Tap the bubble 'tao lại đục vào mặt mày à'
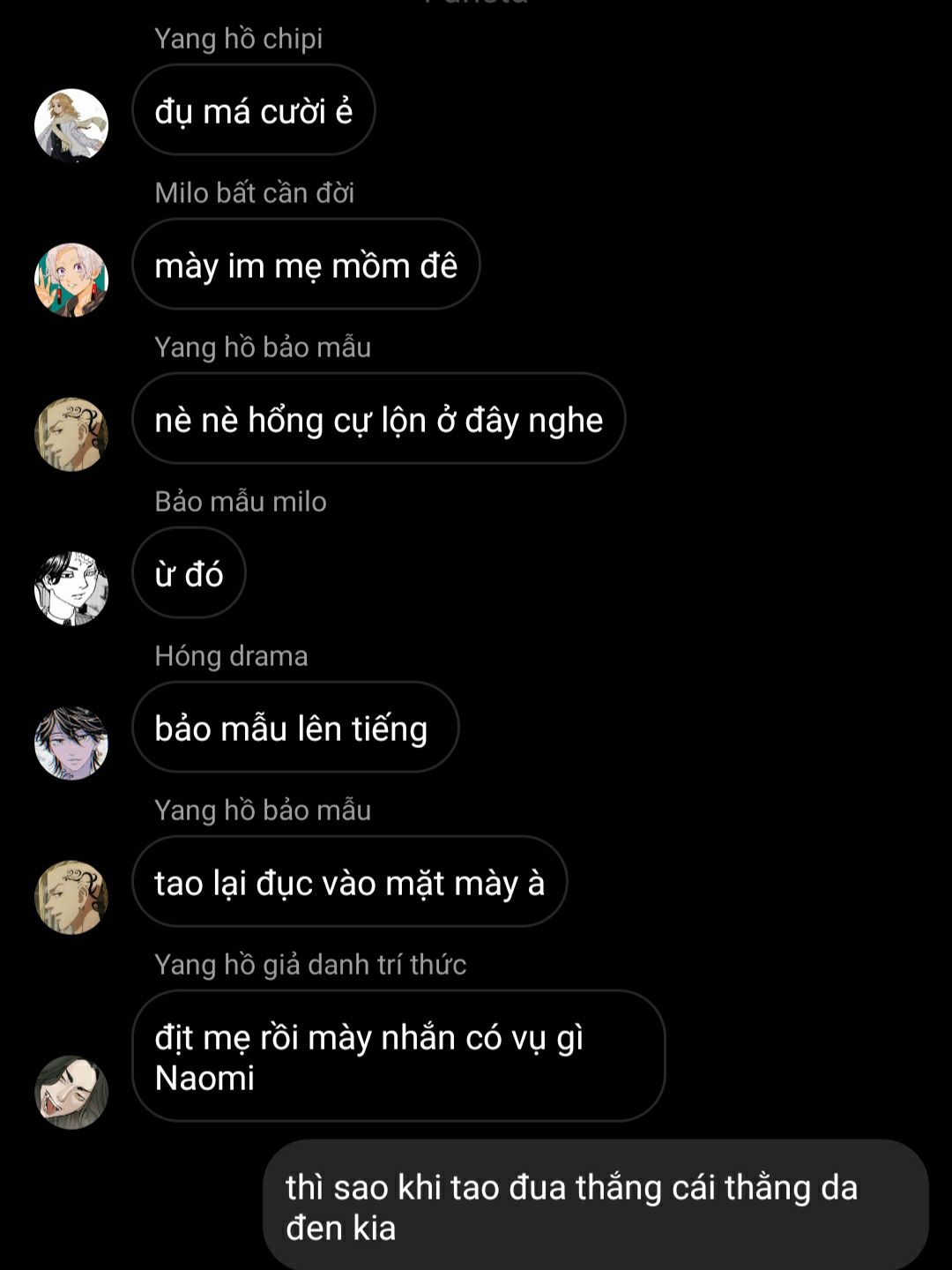The width and height of the screenshot is (952, 1270). coord(350,882)
